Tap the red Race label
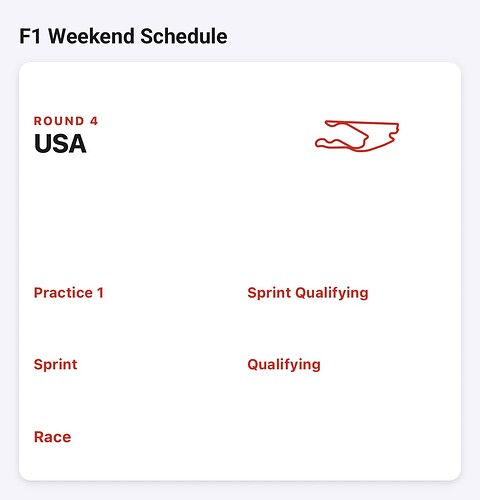The image size is (480, 500). (53, 437)
